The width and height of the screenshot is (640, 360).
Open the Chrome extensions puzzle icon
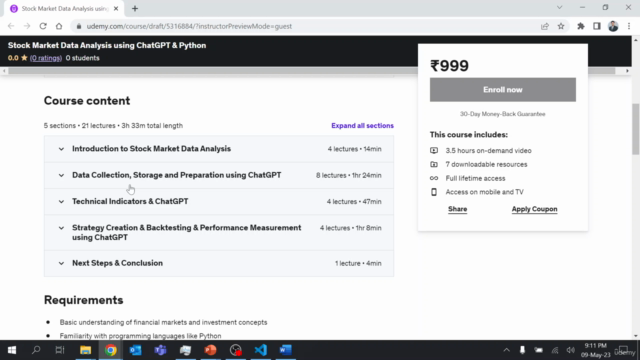(x=581, y=26)
